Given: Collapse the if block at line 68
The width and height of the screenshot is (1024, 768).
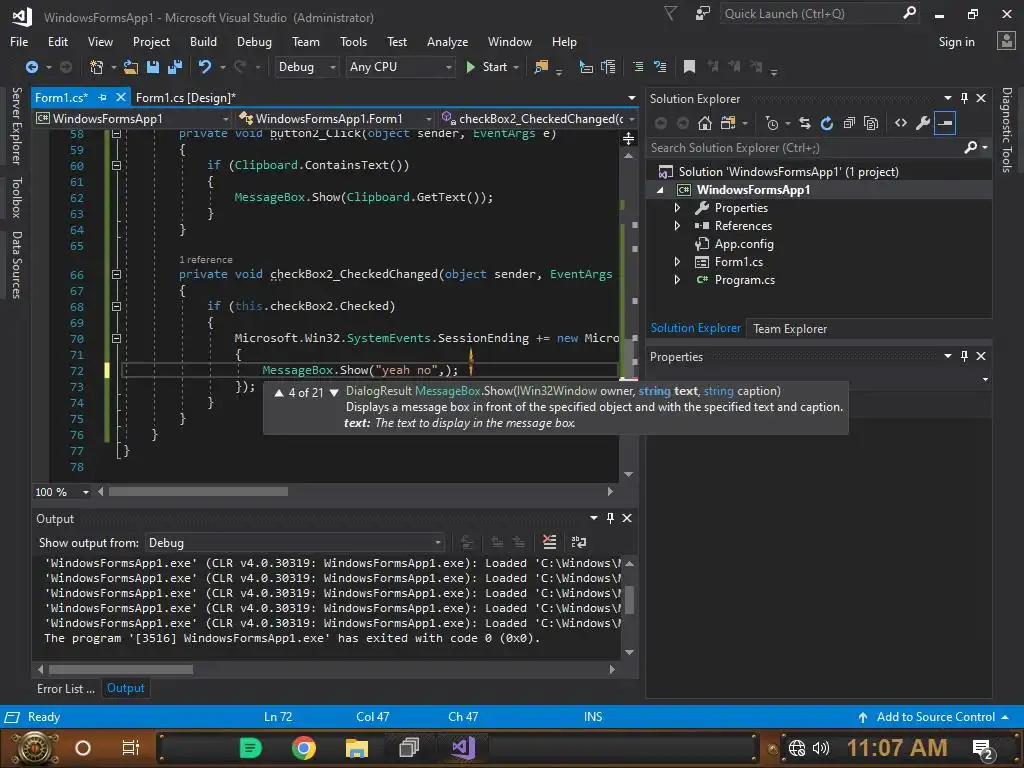Looking at the screenshot, I should [116, 306].
